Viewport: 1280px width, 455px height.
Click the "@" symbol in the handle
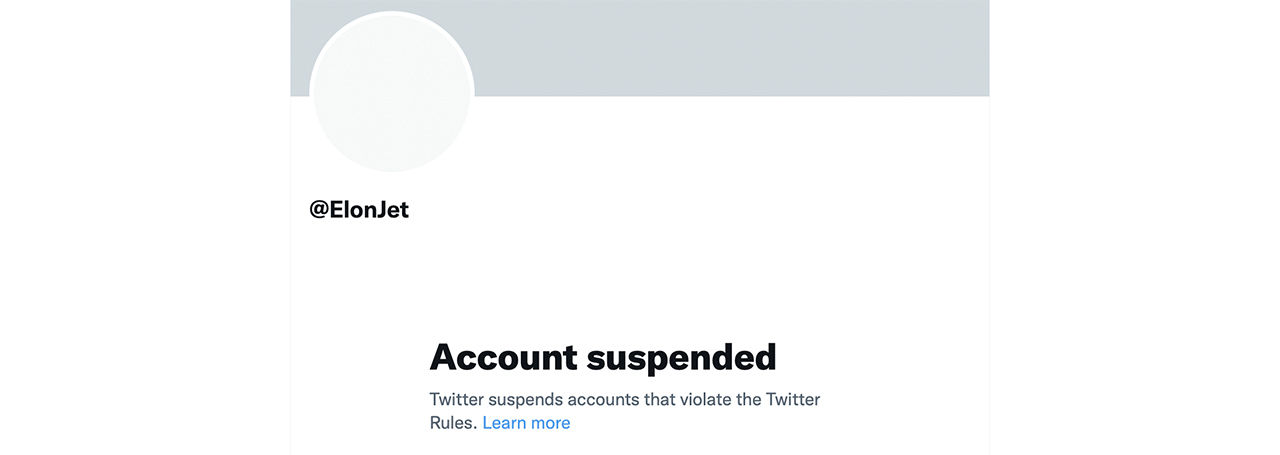pyautogui.click(x=320, y=211)
